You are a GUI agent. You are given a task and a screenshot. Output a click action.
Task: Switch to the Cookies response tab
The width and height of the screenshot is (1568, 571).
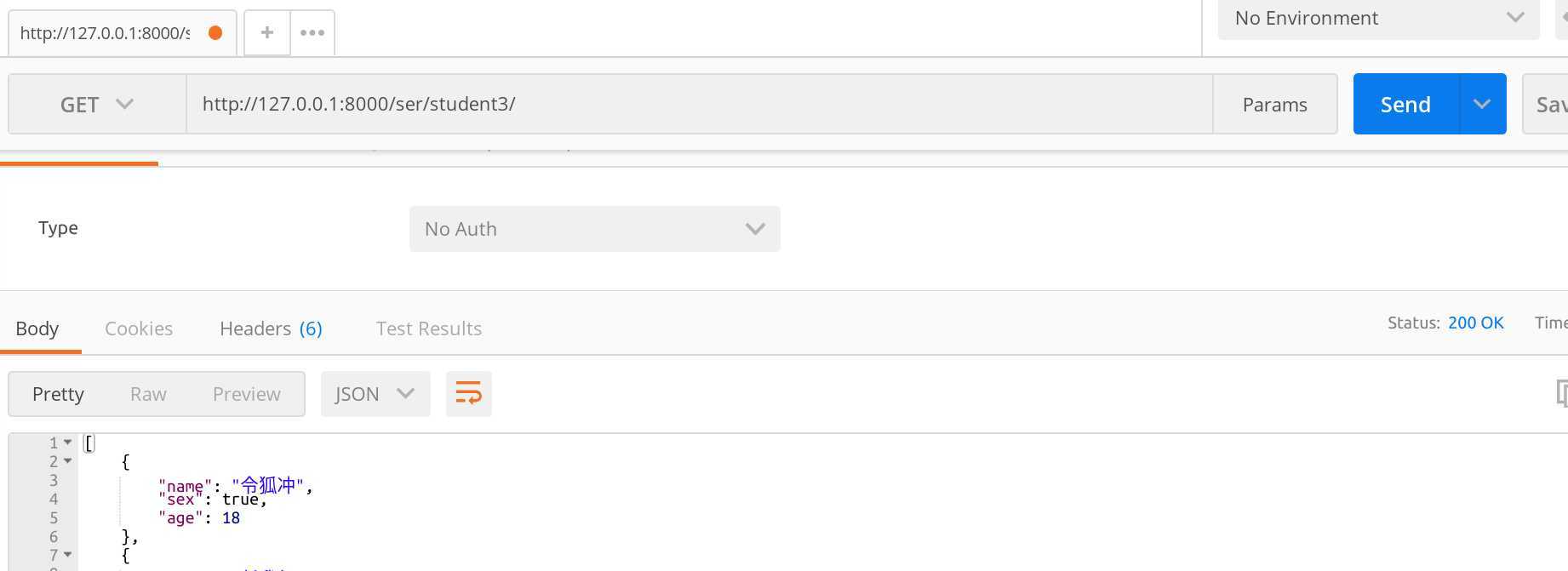139,328
